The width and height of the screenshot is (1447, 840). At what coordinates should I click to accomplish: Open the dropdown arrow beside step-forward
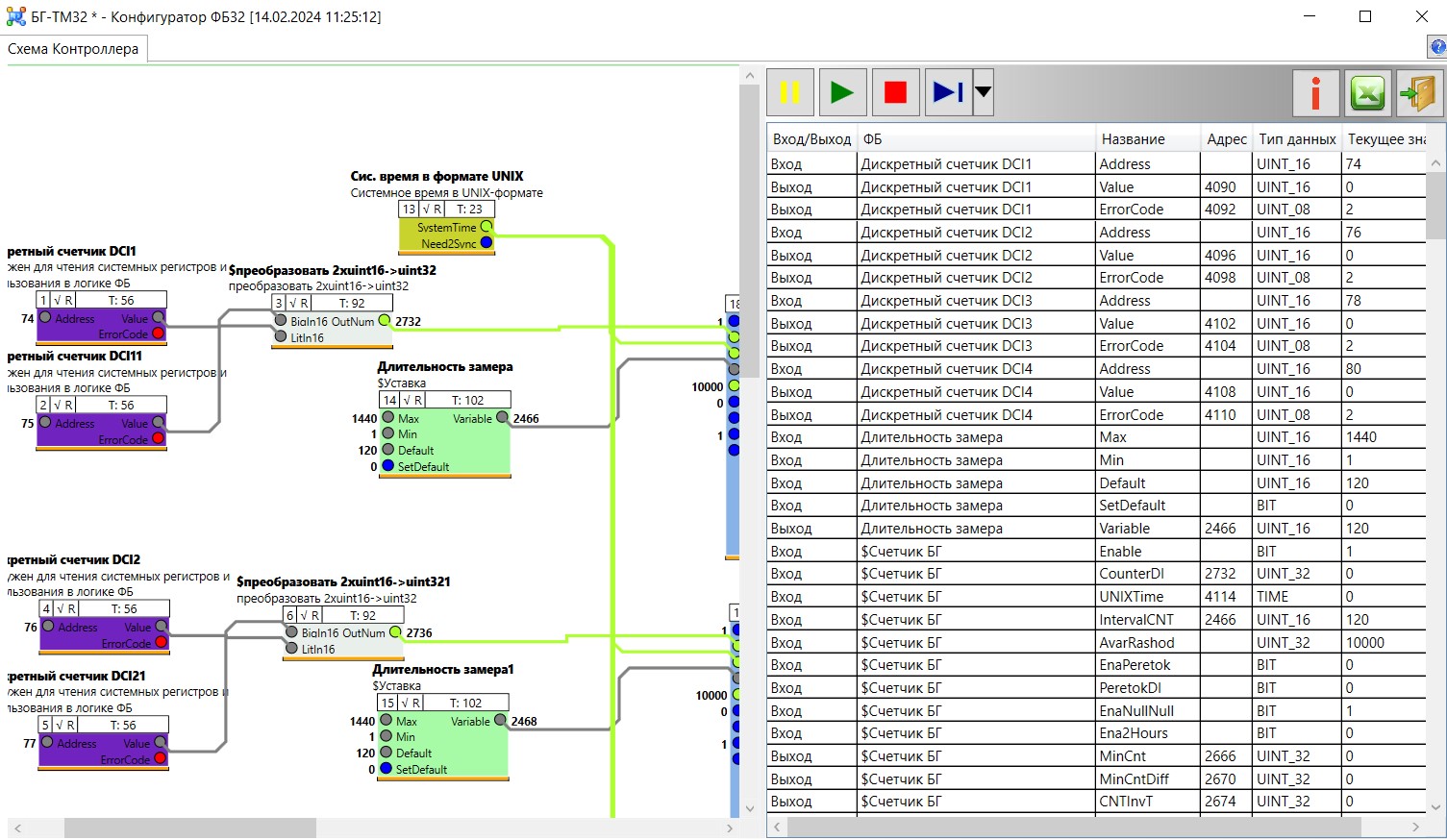pos(983,92)
